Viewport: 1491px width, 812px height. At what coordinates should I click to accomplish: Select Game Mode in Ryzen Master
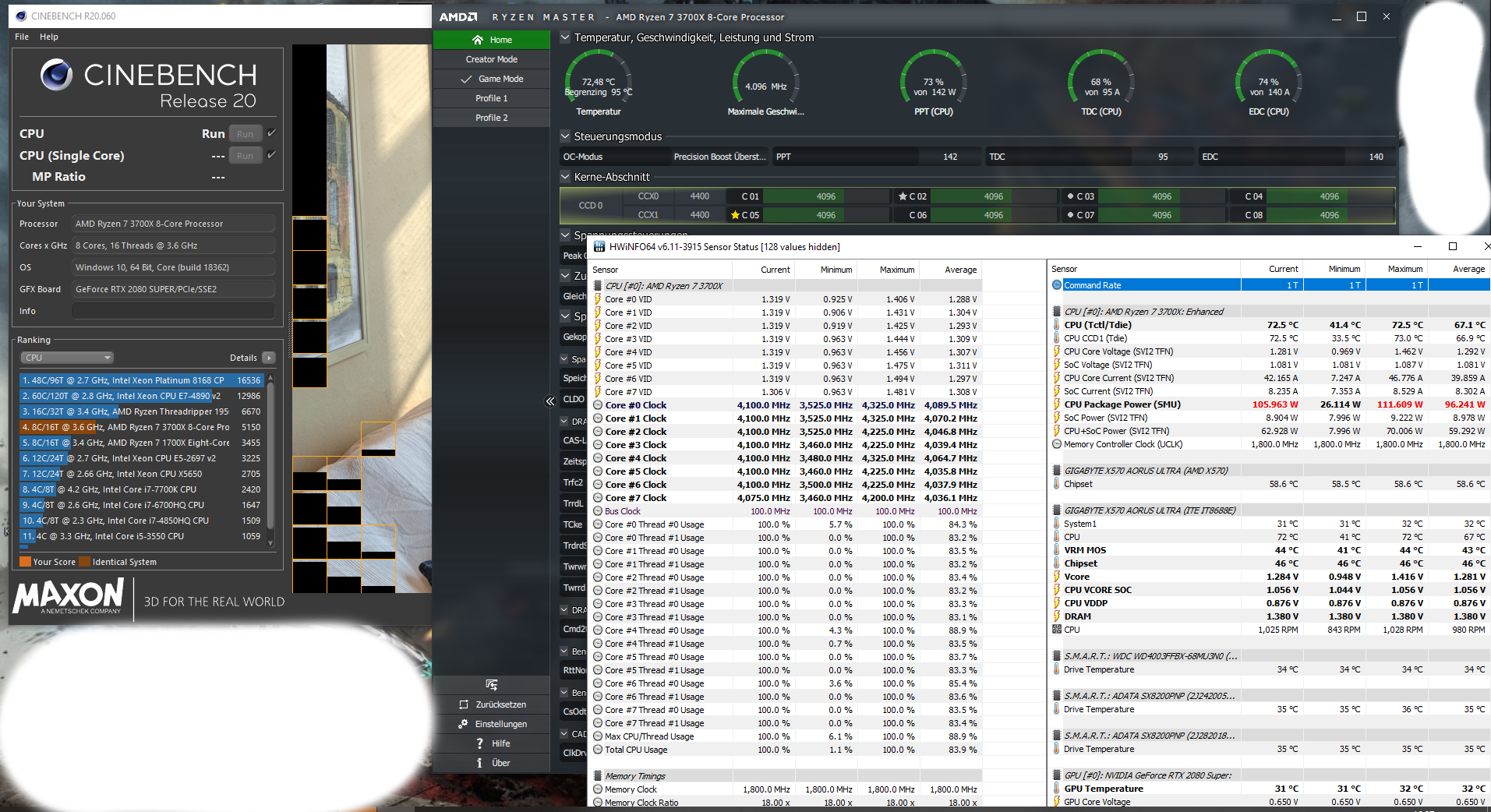[x=492, y=79]
